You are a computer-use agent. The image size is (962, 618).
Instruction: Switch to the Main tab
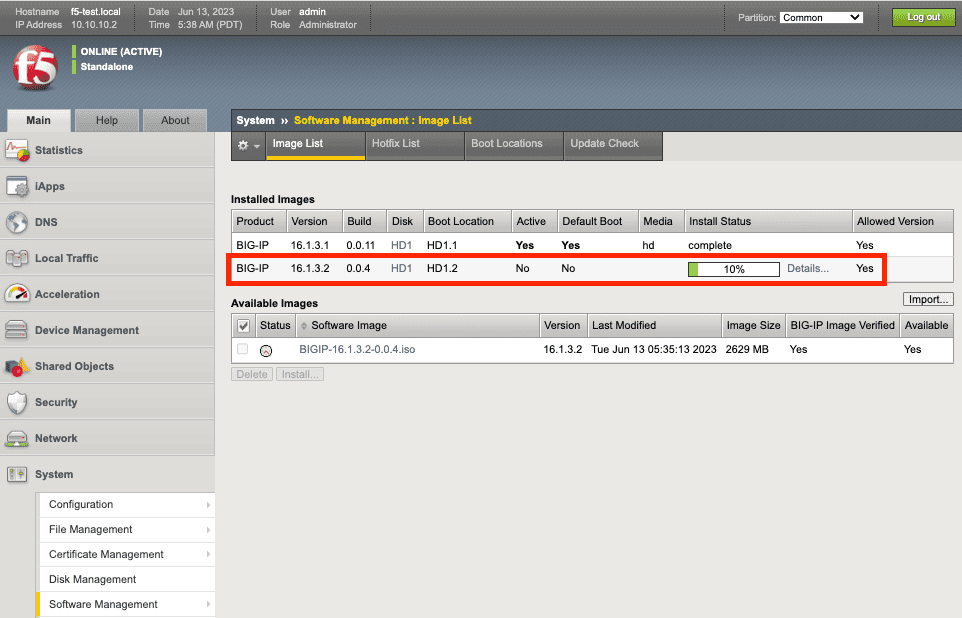pyautogui.click(x=39, y=120)
